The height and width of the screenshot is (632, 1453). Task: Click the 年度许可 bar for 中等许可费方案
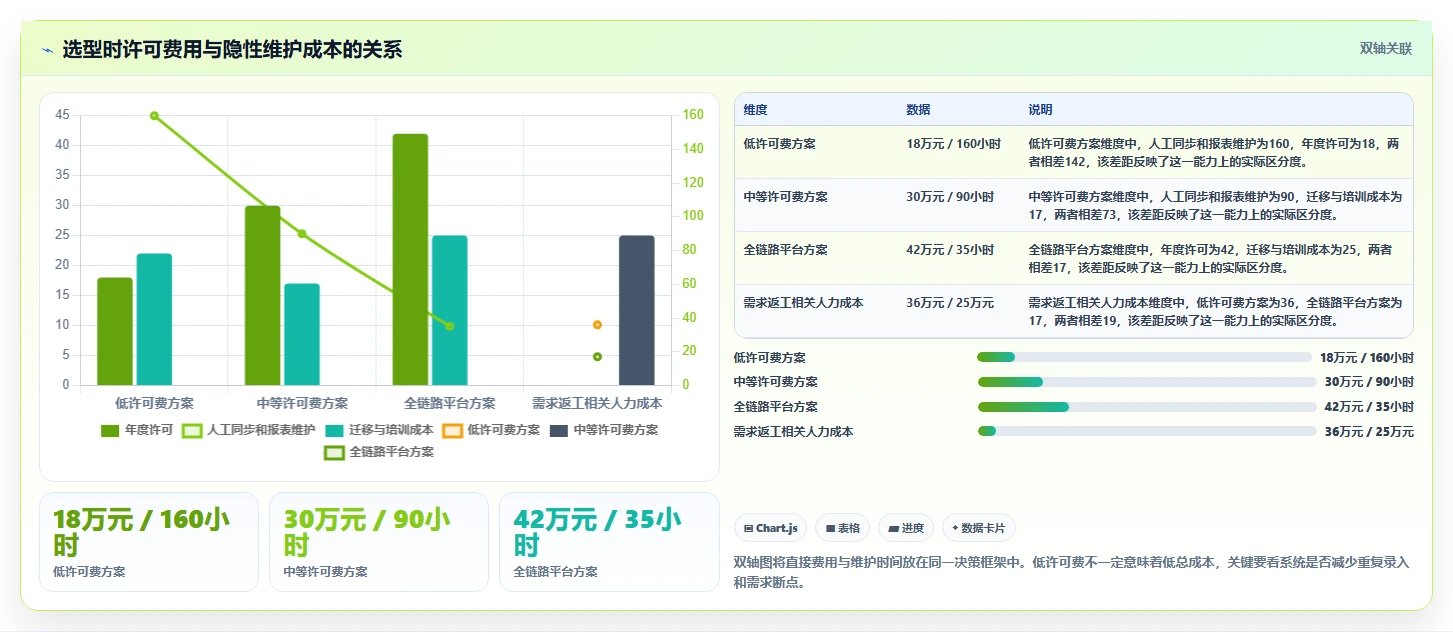263,295
